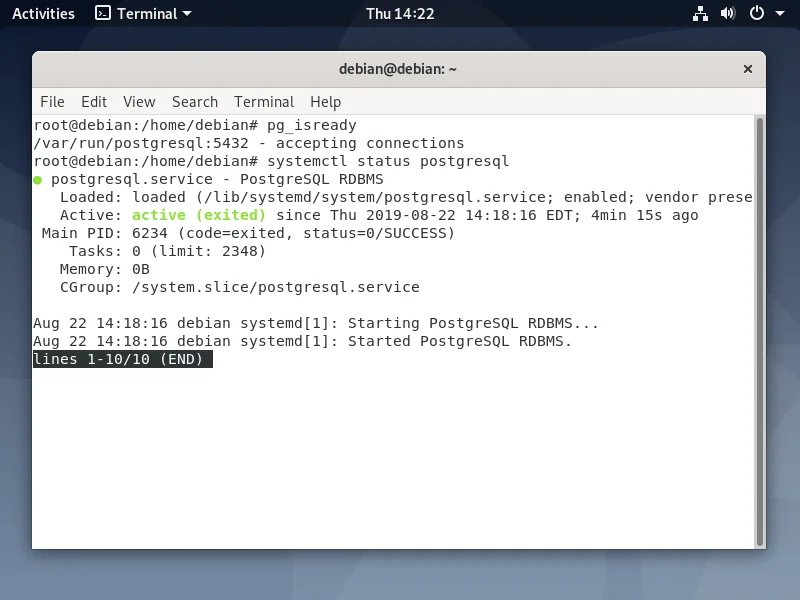Click the /lib/systemd/system/postgresql.service path

coord(375,197)
